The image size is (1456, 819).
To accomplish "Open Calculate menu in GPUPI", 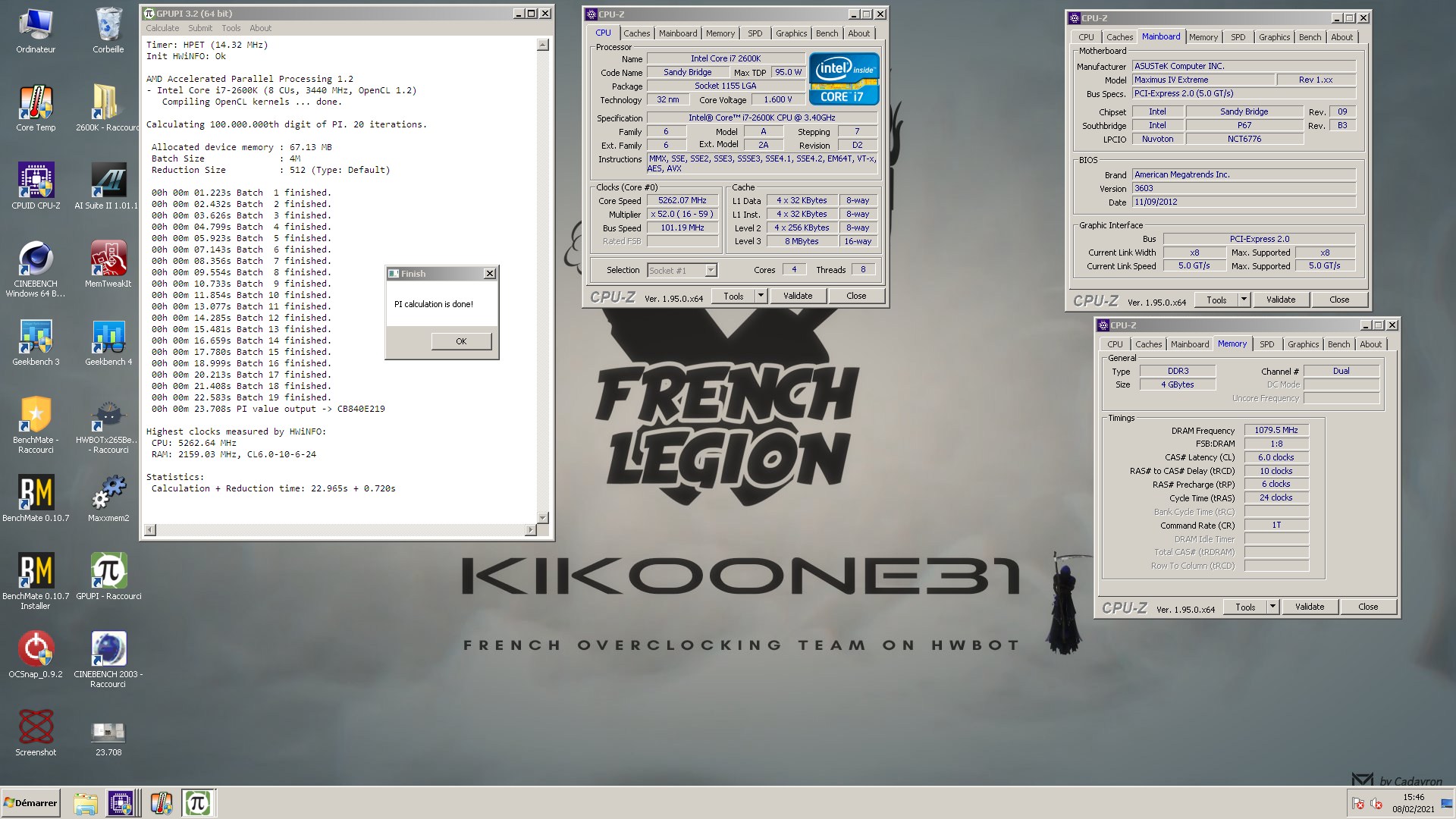I will tap(162, 28).
